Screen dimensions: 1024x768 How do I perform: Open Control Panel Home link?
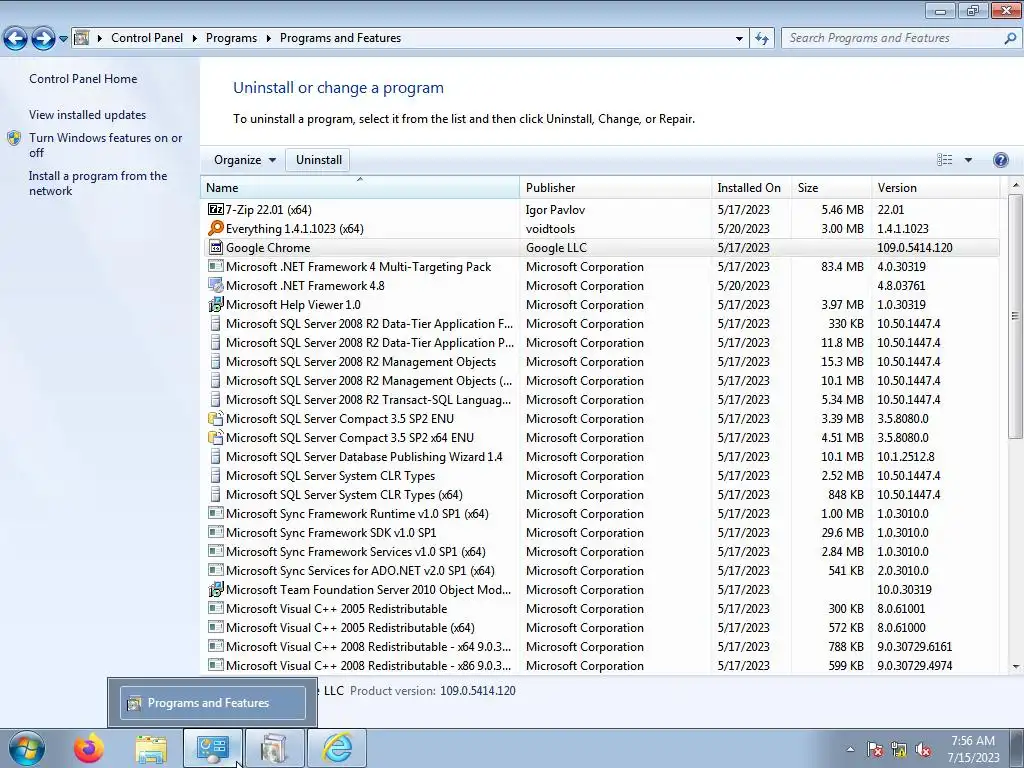click(x=83, y=78)
